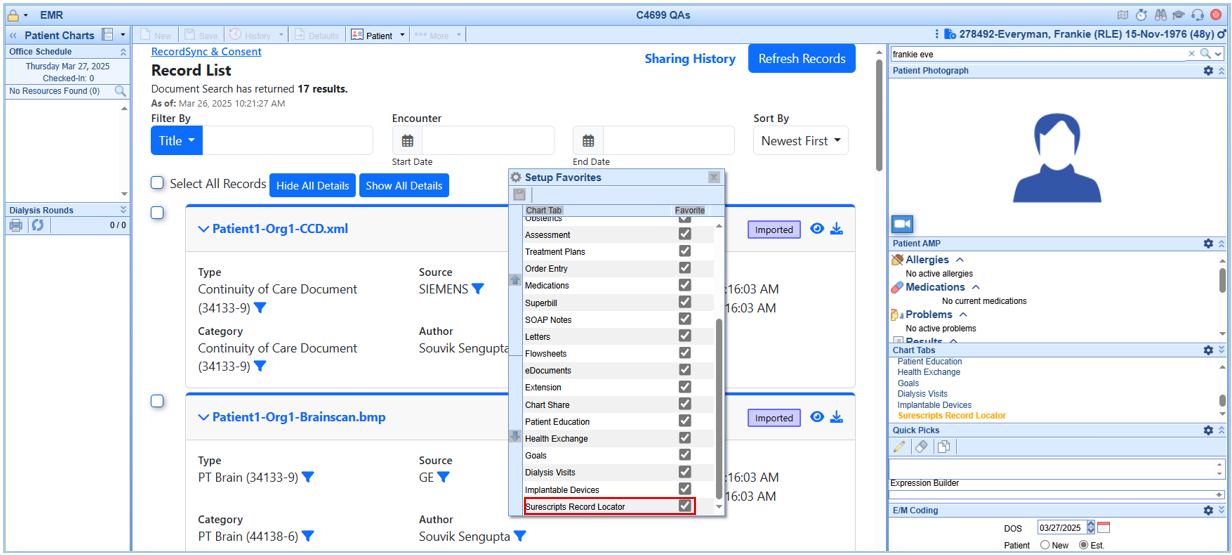
Task: Click the patient document icon beside 278492-Everyman
Action: click(952, 35)
